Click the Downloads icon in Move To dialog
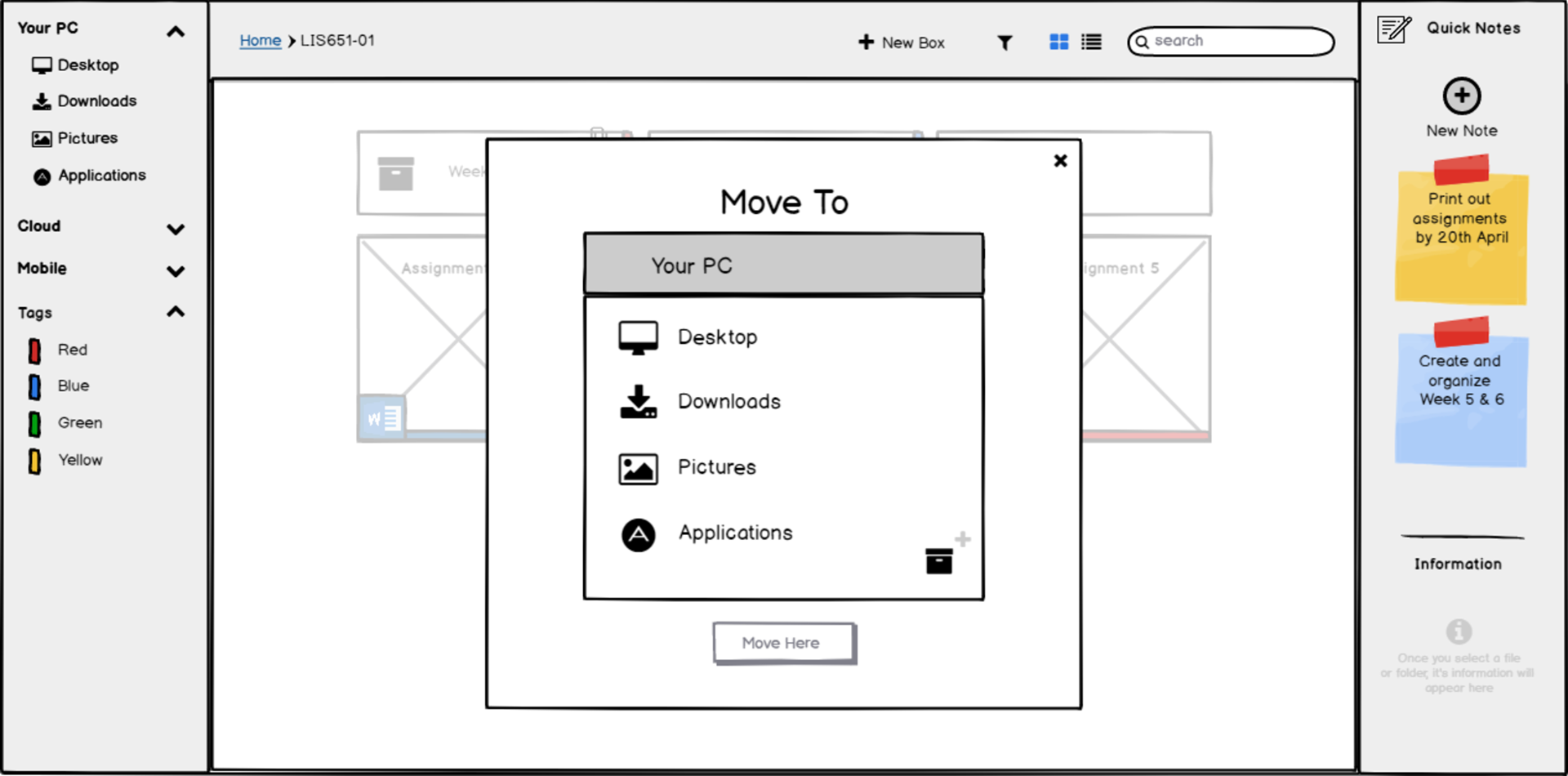This screenshot has height=776, width=1568. (639, 402)
